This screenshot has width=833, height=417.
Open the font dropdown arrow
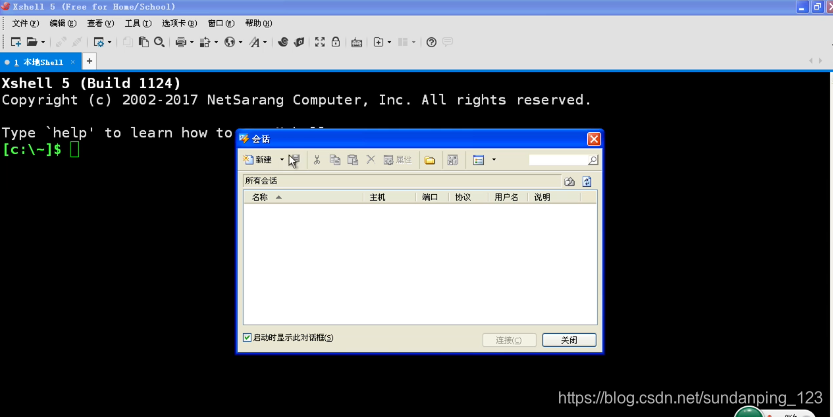pyautogui.click(x=265, y=42)
